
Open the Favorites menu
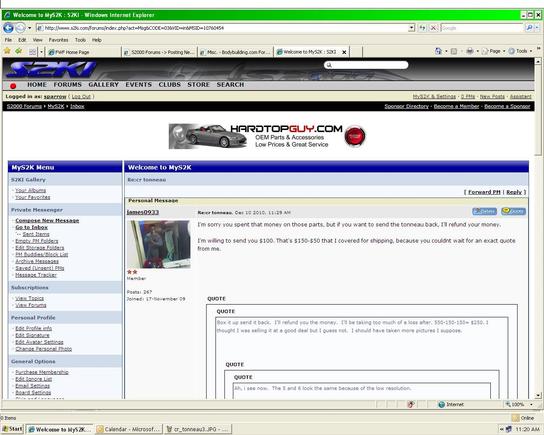(58, 40)
